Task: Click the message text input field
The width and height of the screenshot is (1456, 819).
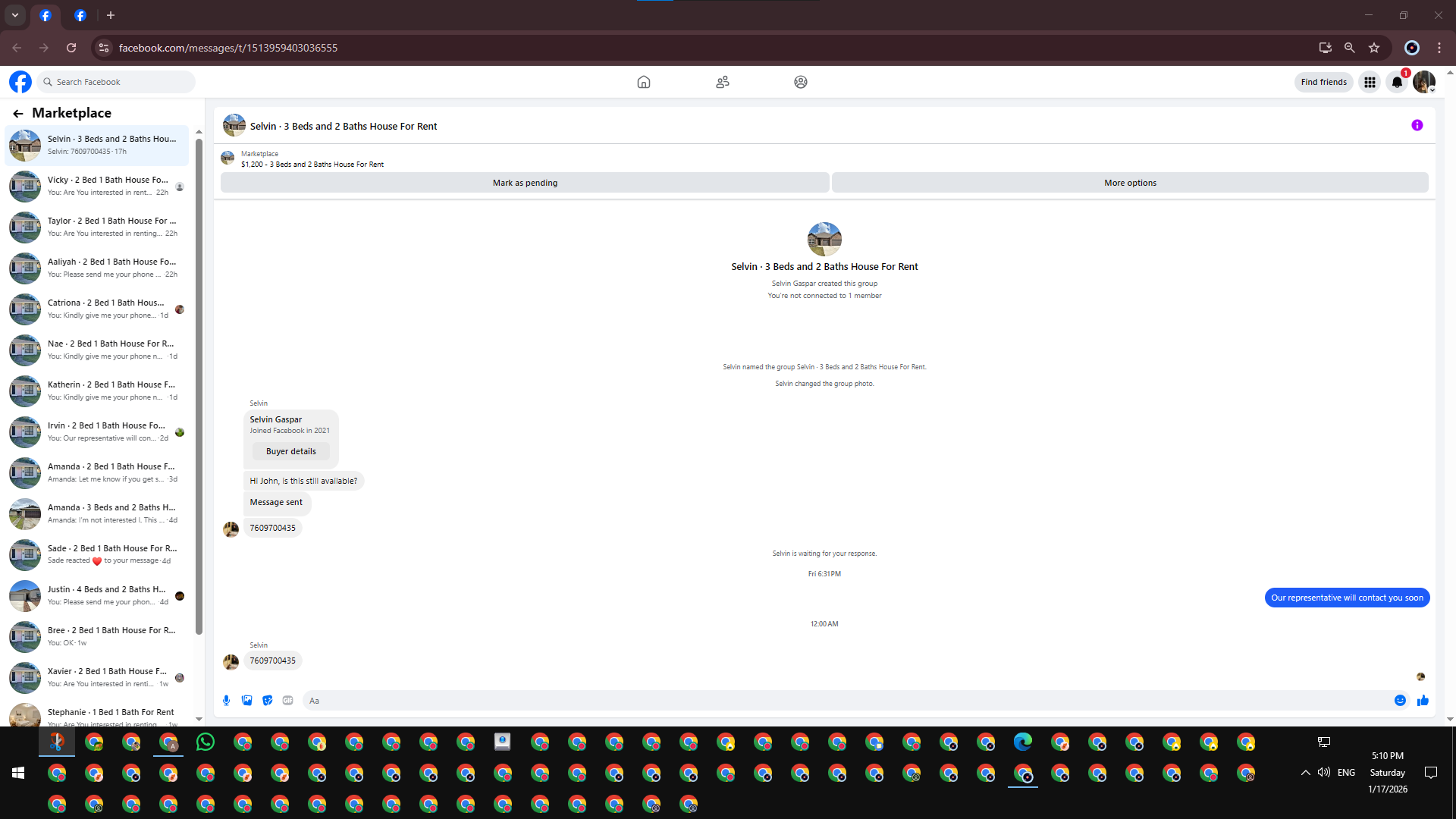Action: click(x=842, y=701)
